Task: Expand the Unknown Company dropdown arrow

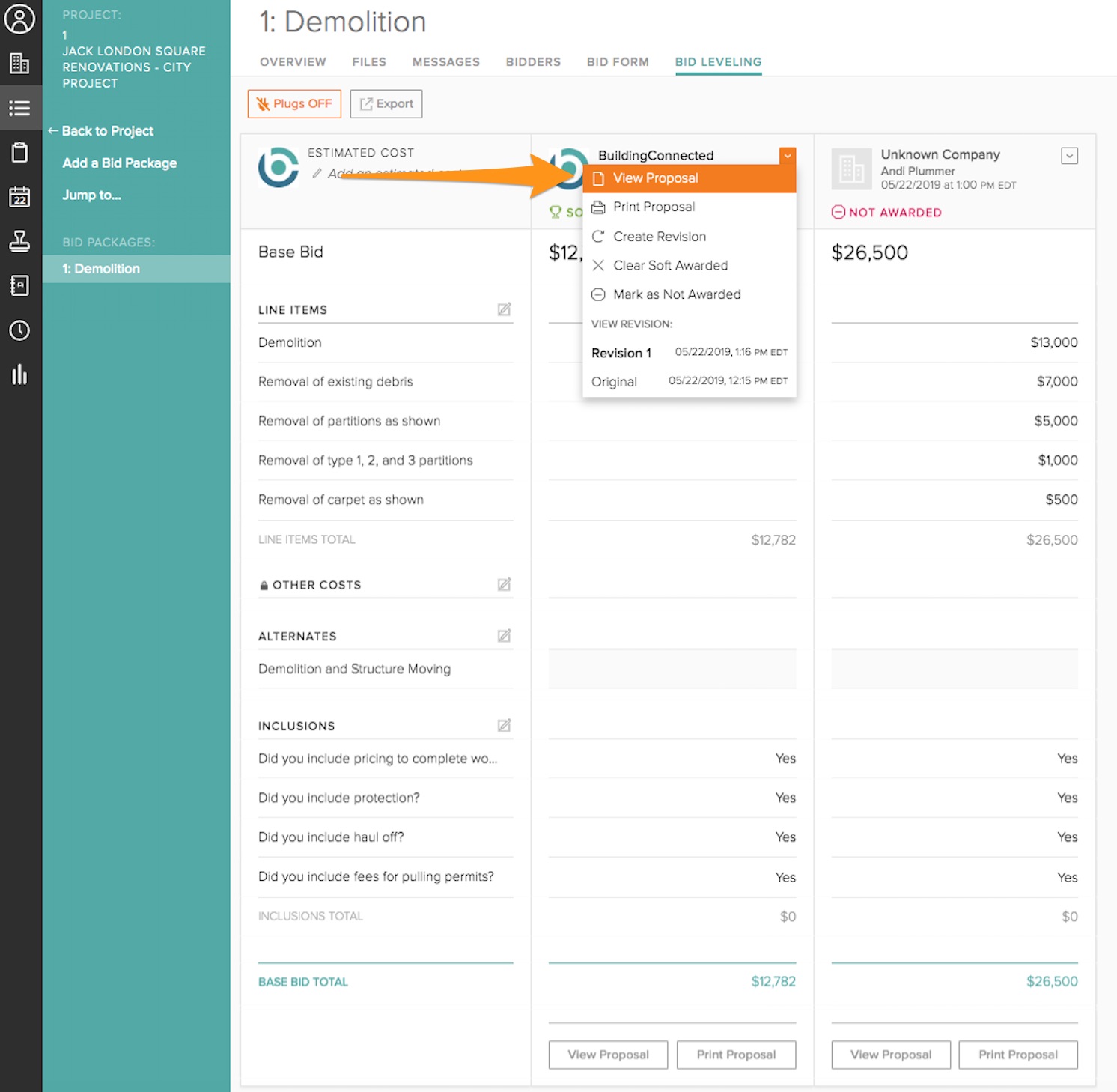Action: [1069, 156]
